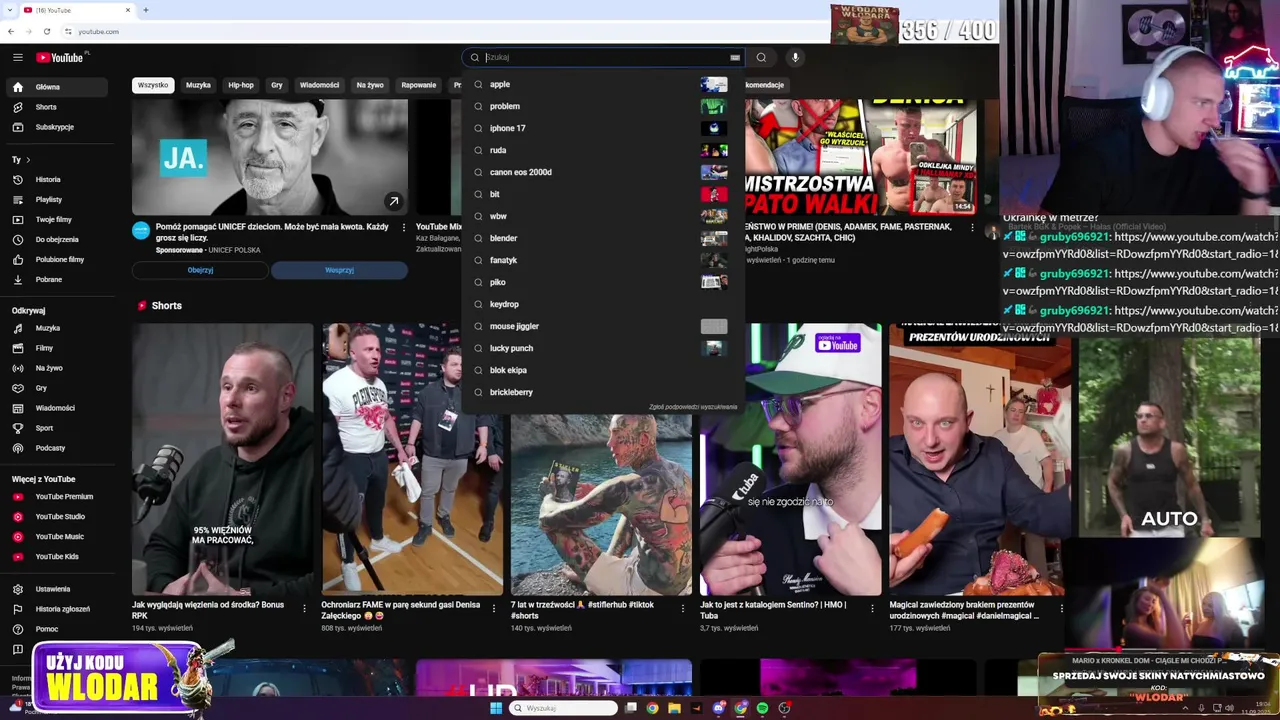Image resolution: width=1280 pixels, height=720 pixels.
Task: Start voice search with microphone icon
Action: click(795, 57)
